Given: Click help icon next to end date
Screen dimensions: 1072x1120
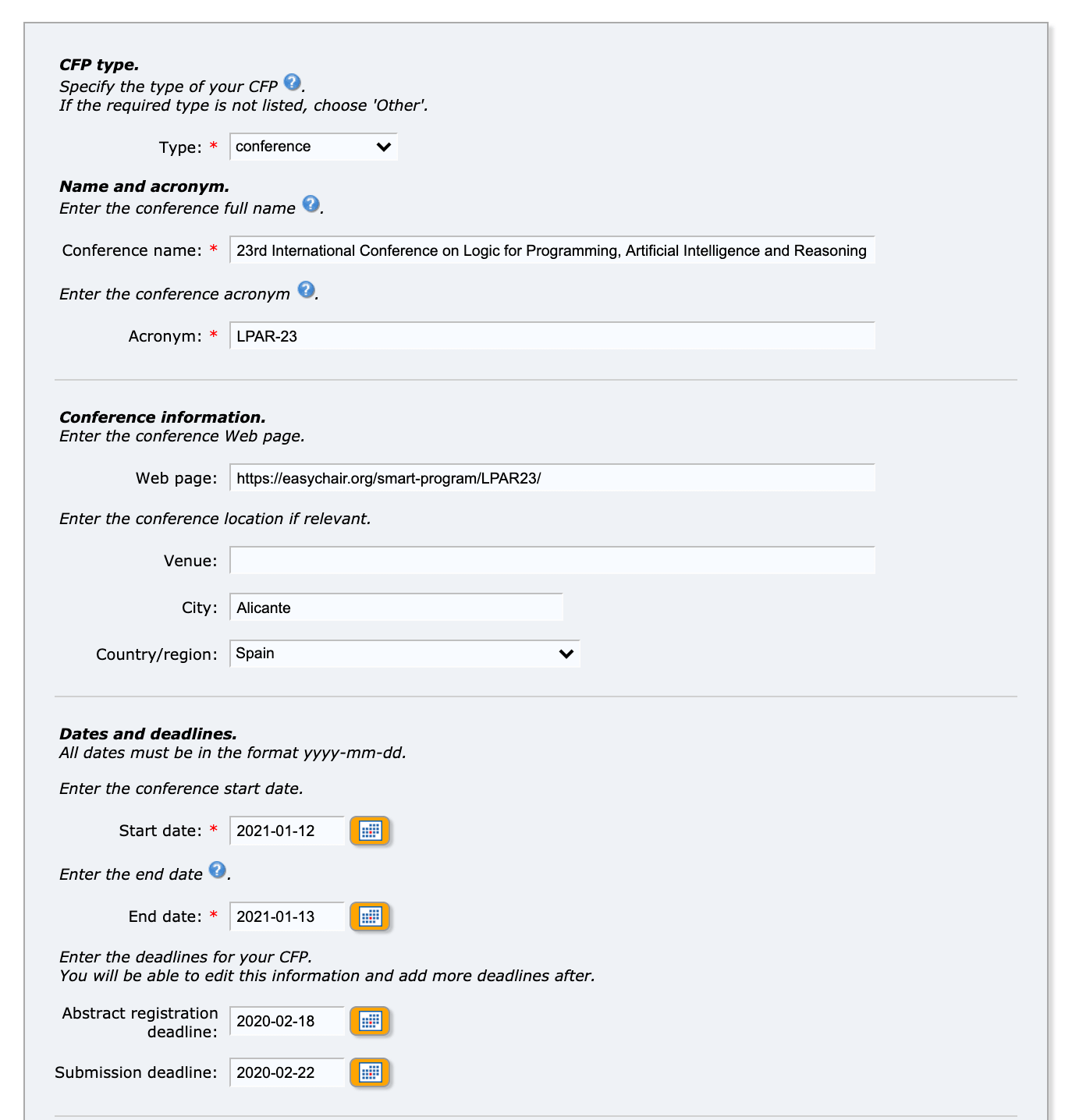Looking at the screenshot, I should 218,870.
